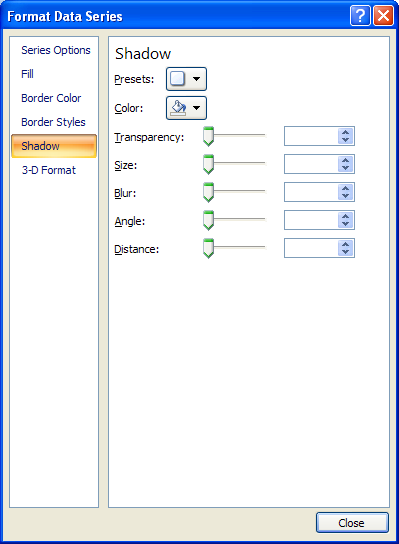Open dialog Help via question mark icon
The width and height of the screenshot is (399, 544).
pos(360,16)
